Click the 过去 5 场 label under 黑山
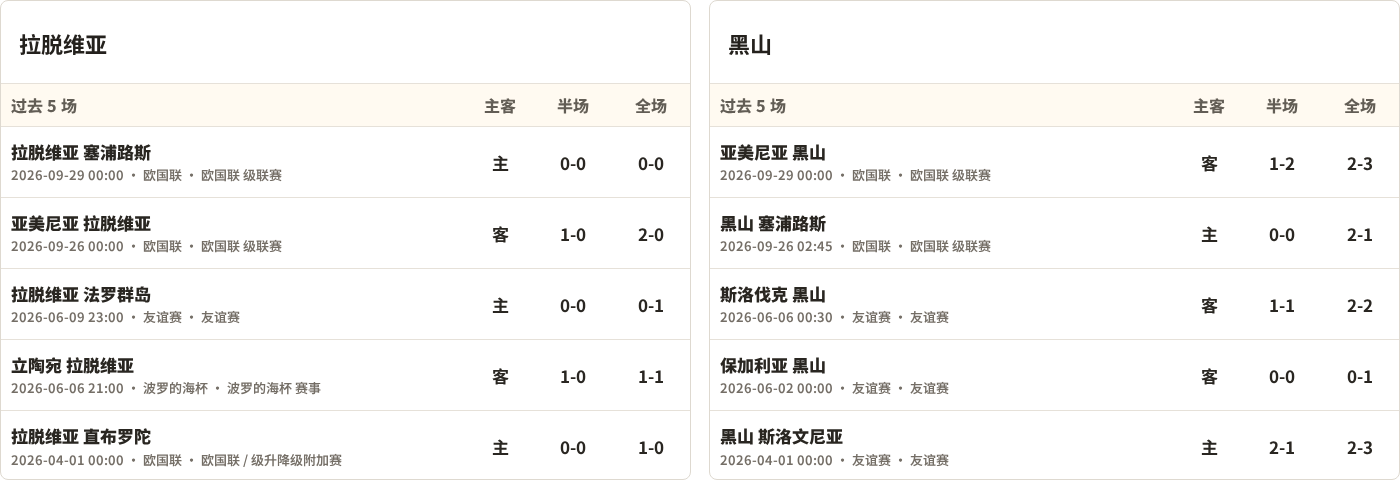Image resolution: width=1400 pixels, height=480 pixels. [x=753, y=106]
